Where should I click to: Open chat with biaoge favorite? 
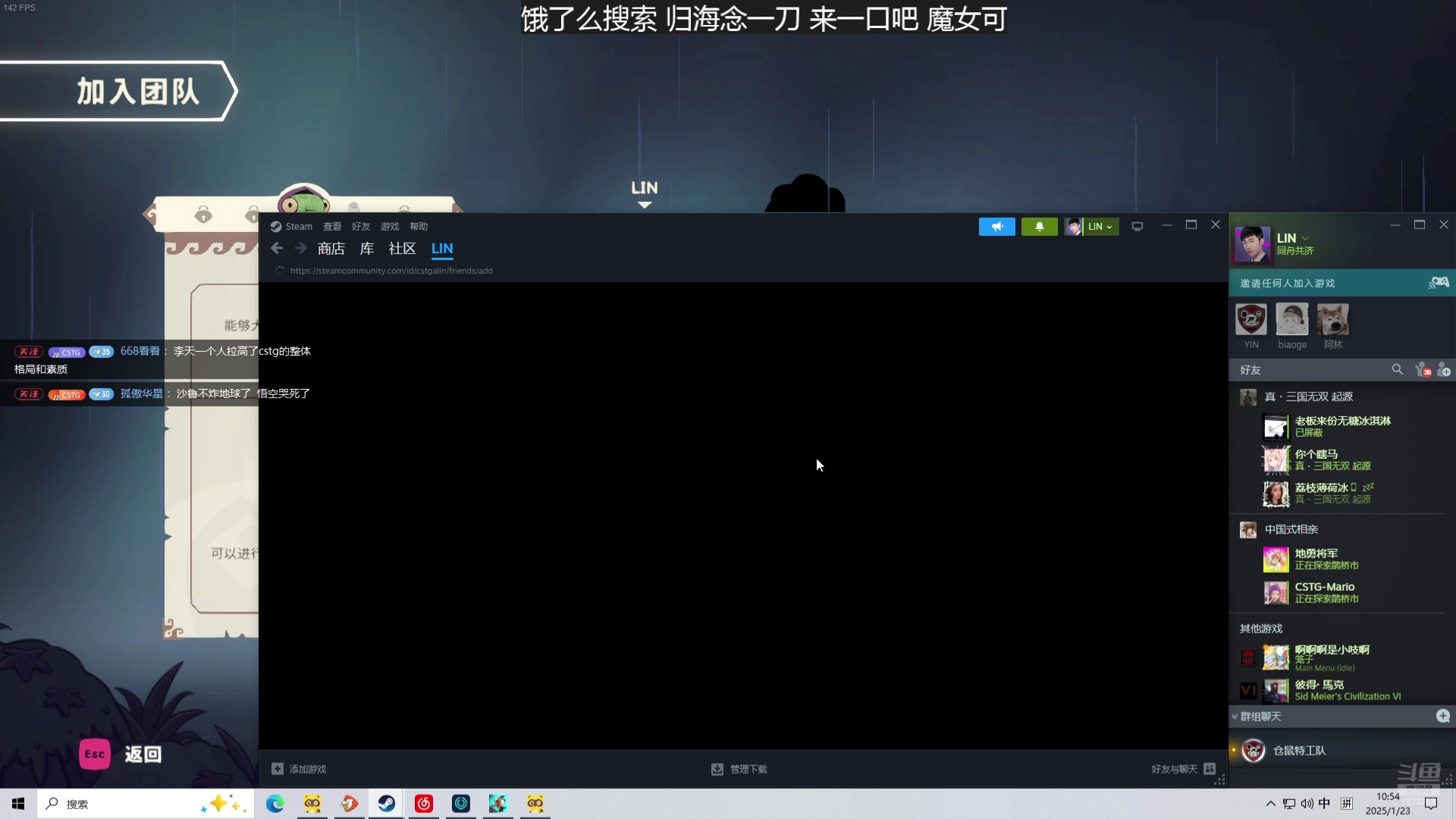[1292, 326]
